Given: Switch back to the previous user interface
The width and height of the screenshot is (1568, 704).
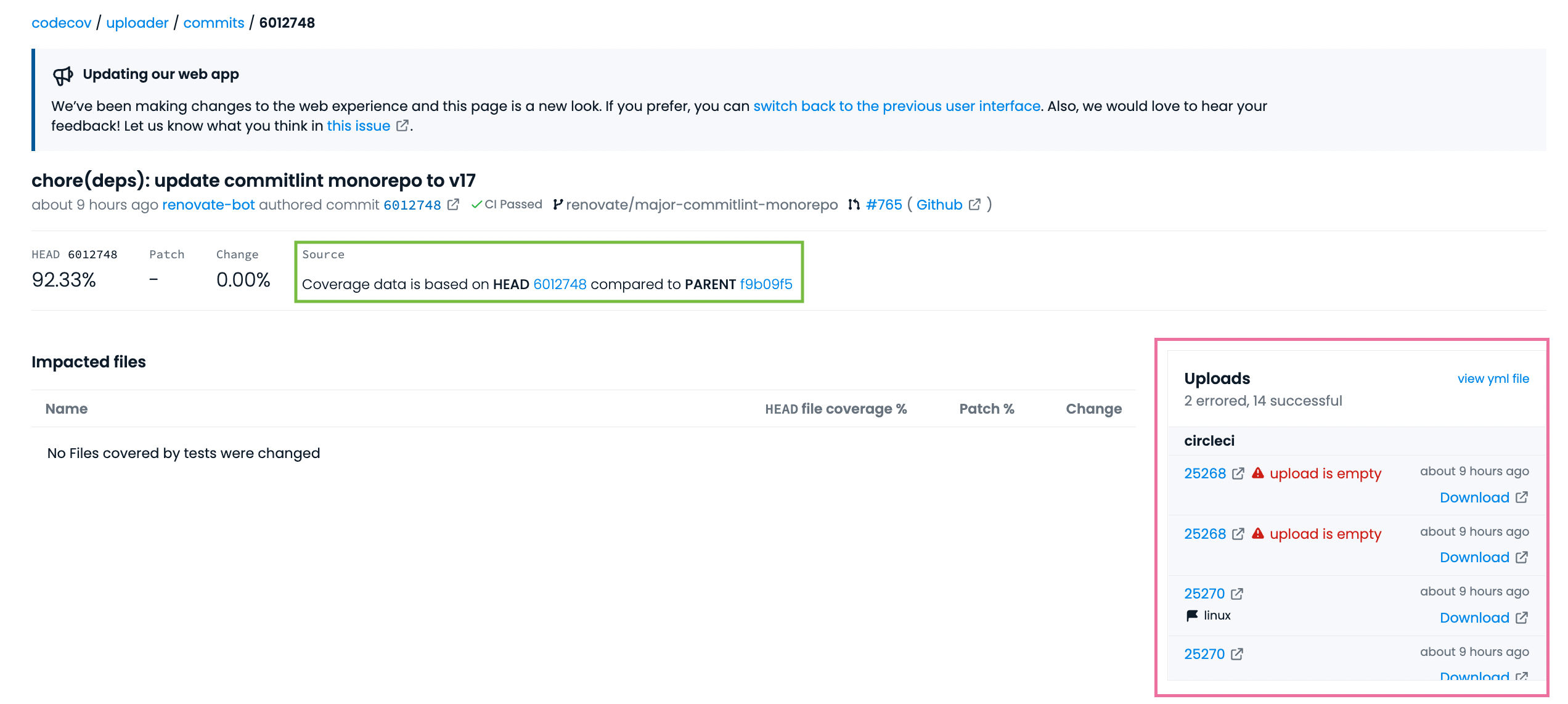Looking at the screenshot, I should coord(896,106).
